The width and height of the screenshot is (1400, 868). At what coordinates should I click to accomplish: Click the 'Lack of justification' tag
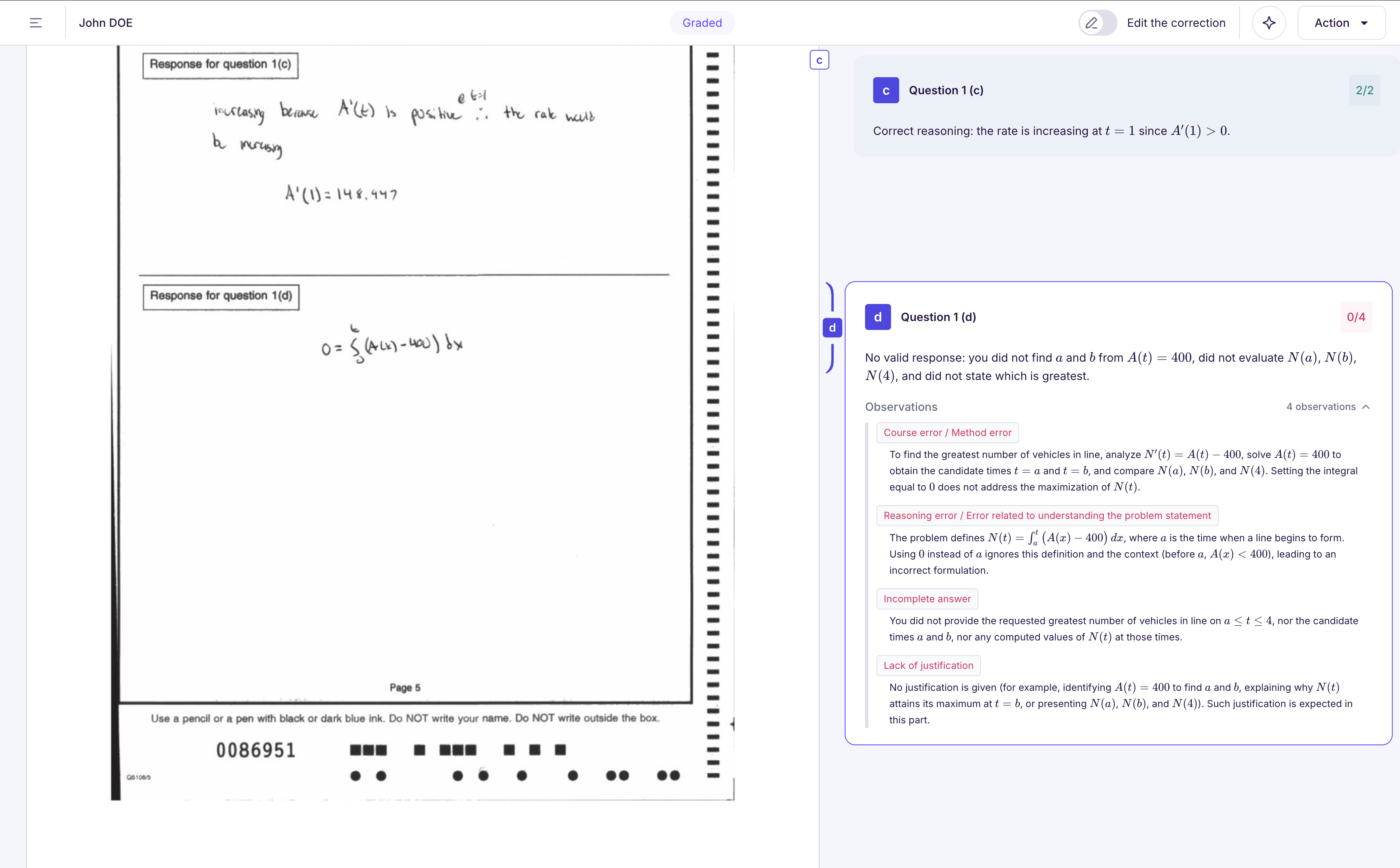click(928, 665)
